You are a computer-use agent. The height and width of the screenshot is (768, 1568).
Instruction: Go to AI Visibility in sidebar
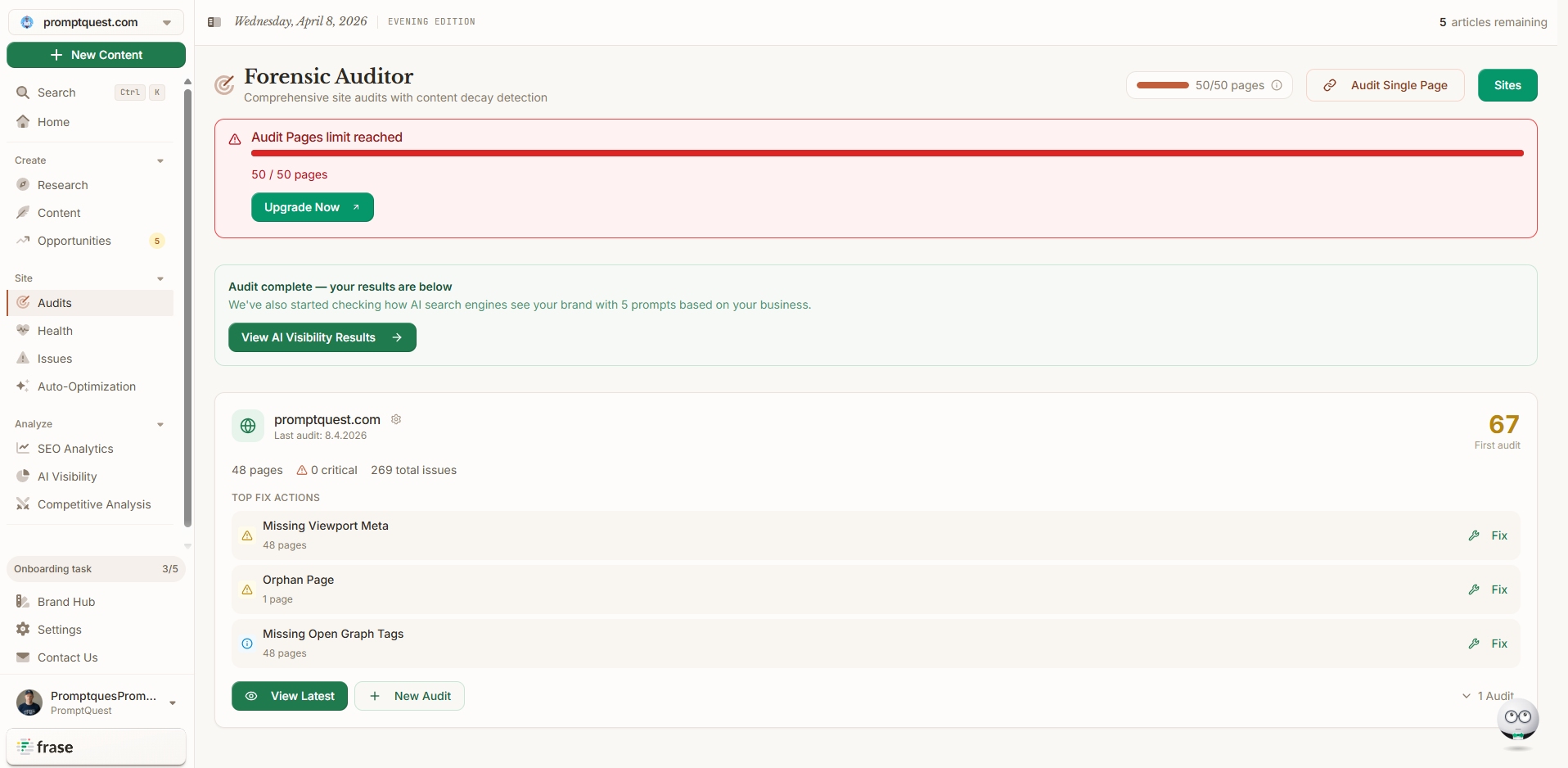[67, 477]
